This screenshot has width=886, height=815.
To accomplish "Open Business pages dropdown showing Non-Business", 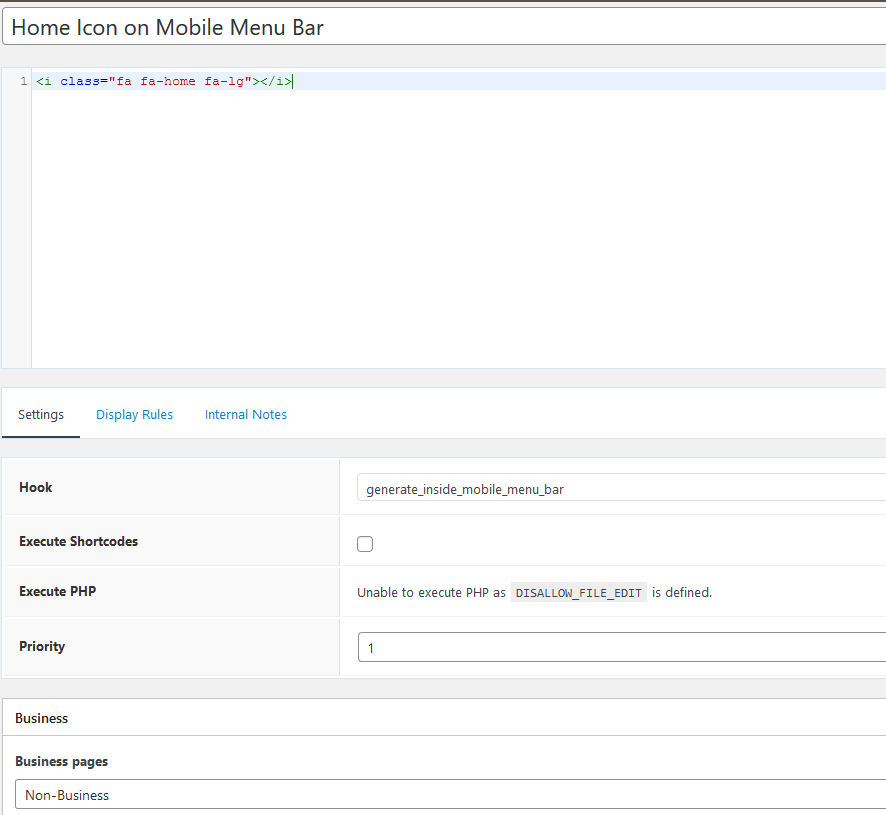I will pos(450,794).
